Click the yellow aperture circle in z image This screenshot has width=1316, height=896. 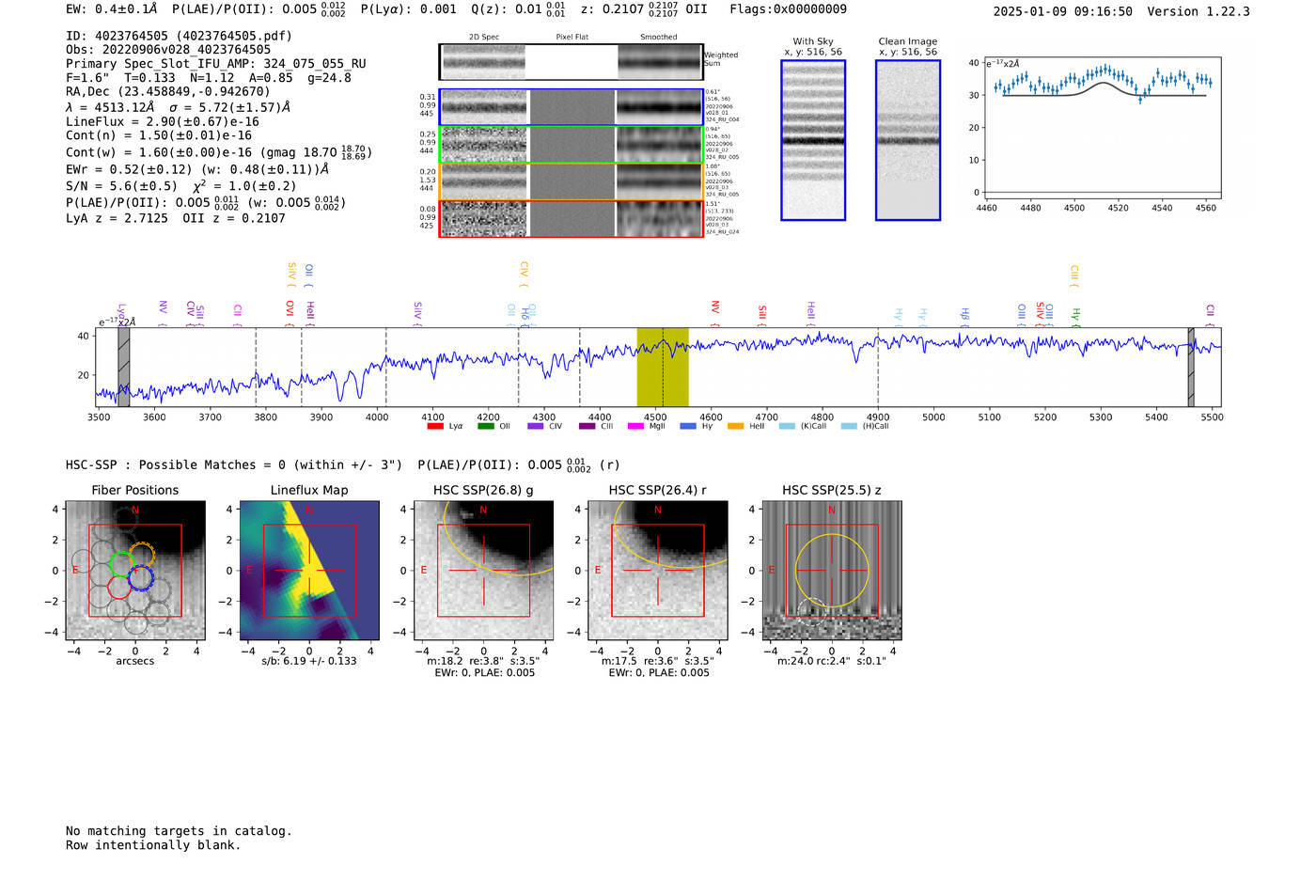[x=832, y=571]
